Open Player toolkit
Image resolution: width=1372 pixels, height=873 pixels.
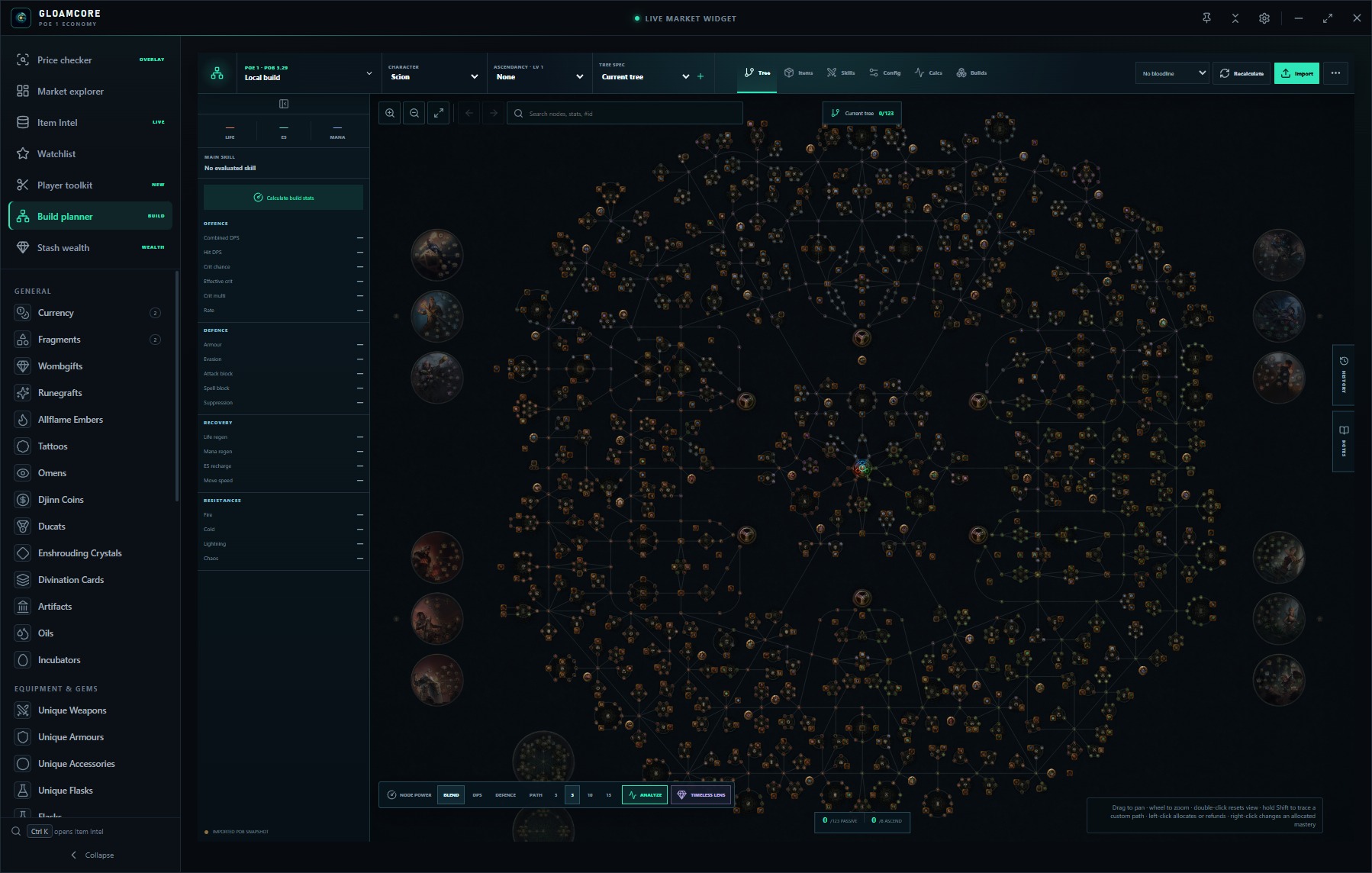[x=90, y=185]
